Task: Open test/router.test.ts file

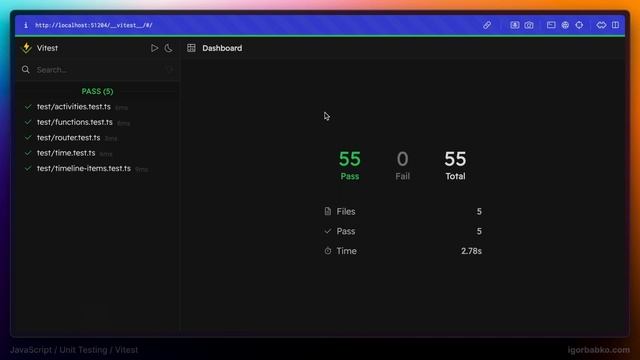Action: point(69,138)
